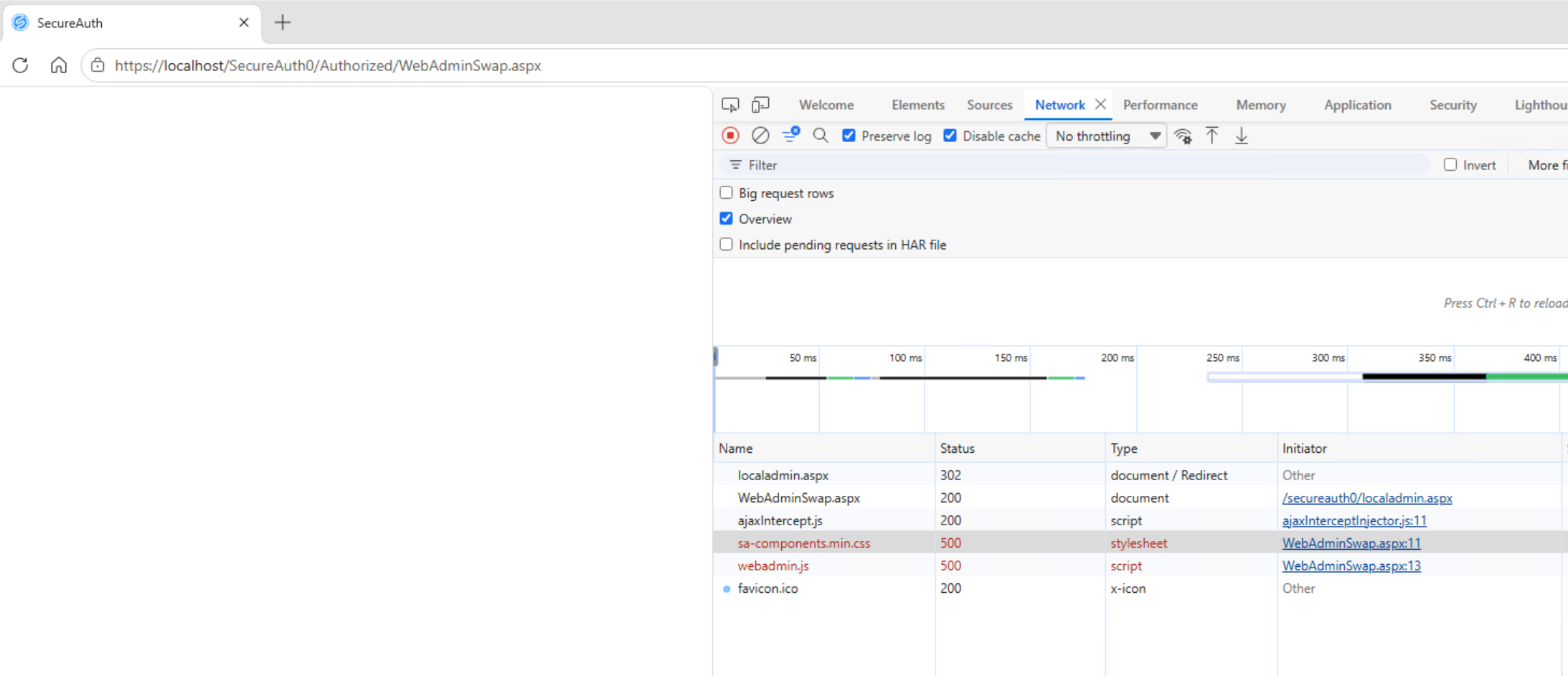The width and height of the screenshot is (1568, 676).
Task: Toggle device emulation mode
Action: pos(760,105)
